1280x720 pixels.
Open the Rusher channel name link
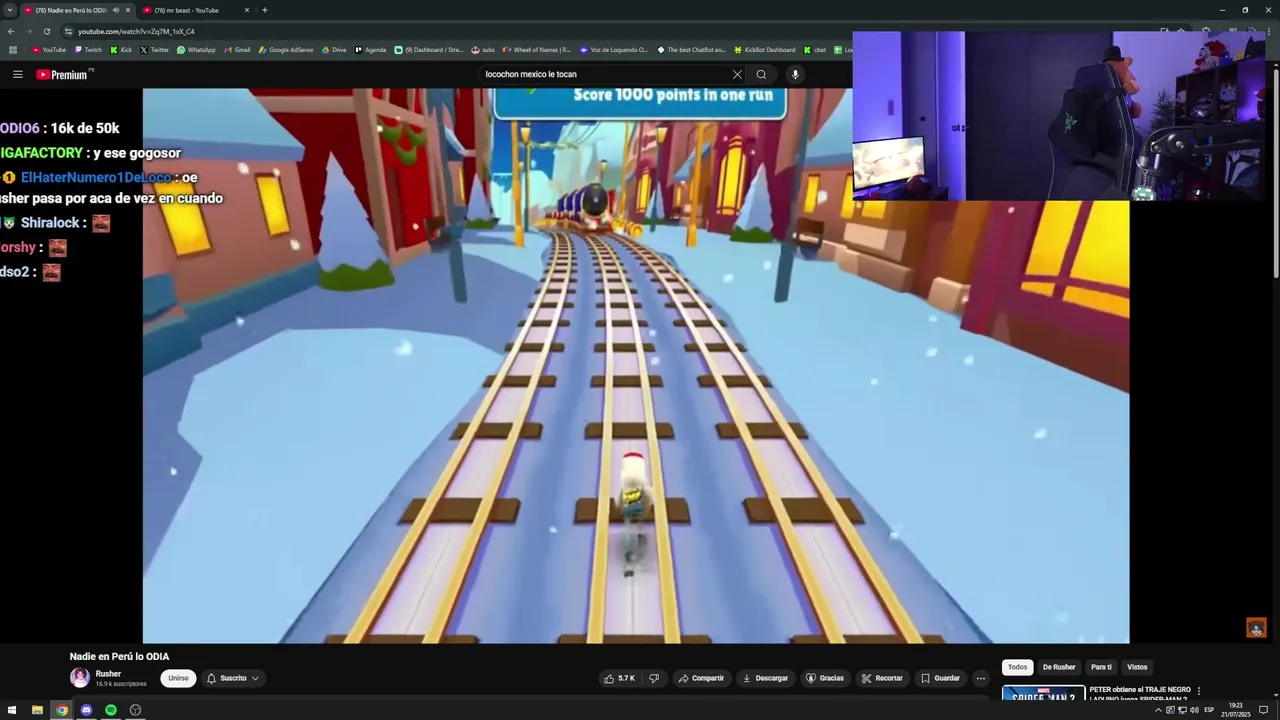[108, 674]
